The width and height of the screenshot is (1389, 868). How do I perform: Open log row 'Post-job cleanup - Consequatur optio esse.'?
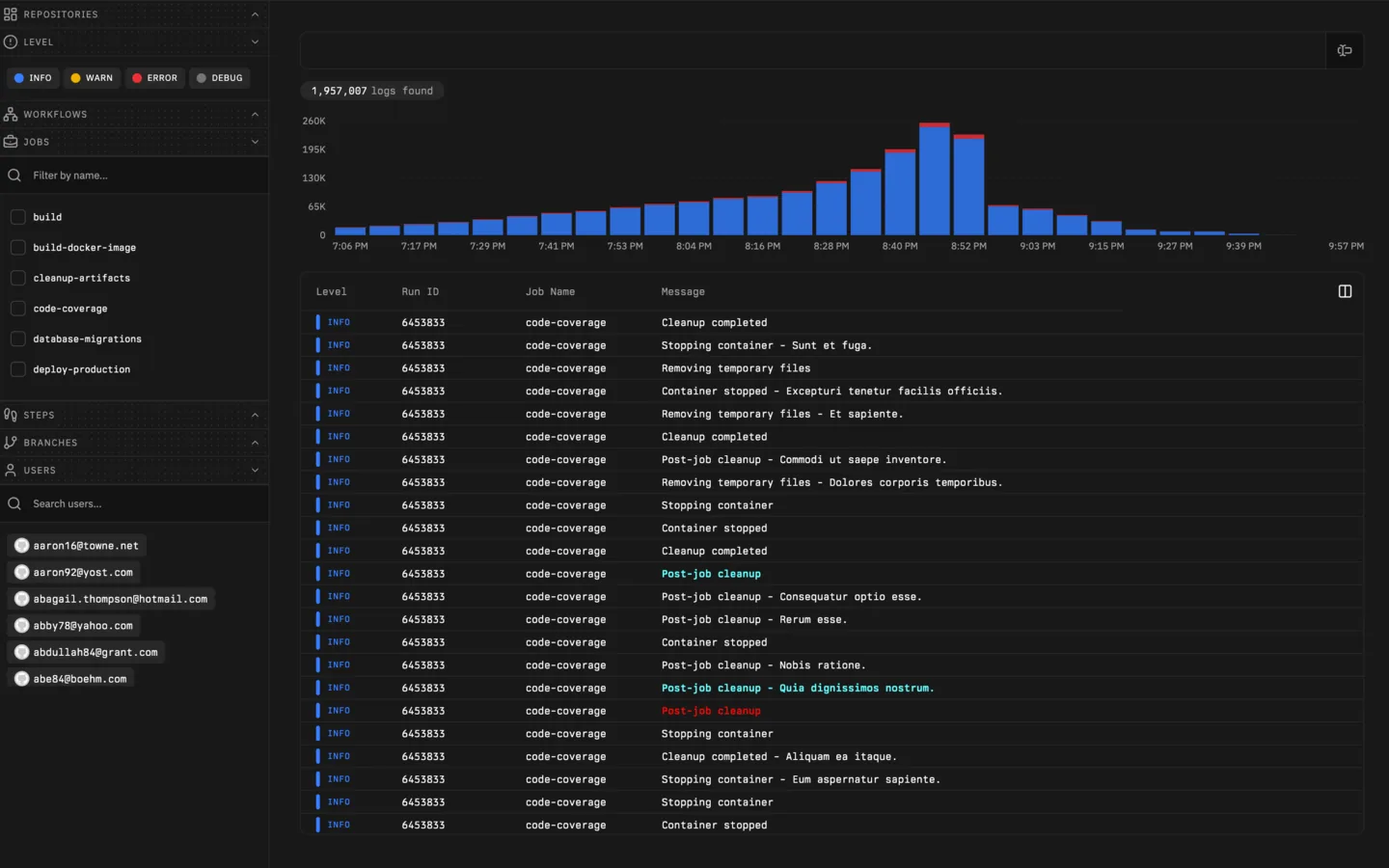coord(831,596)
